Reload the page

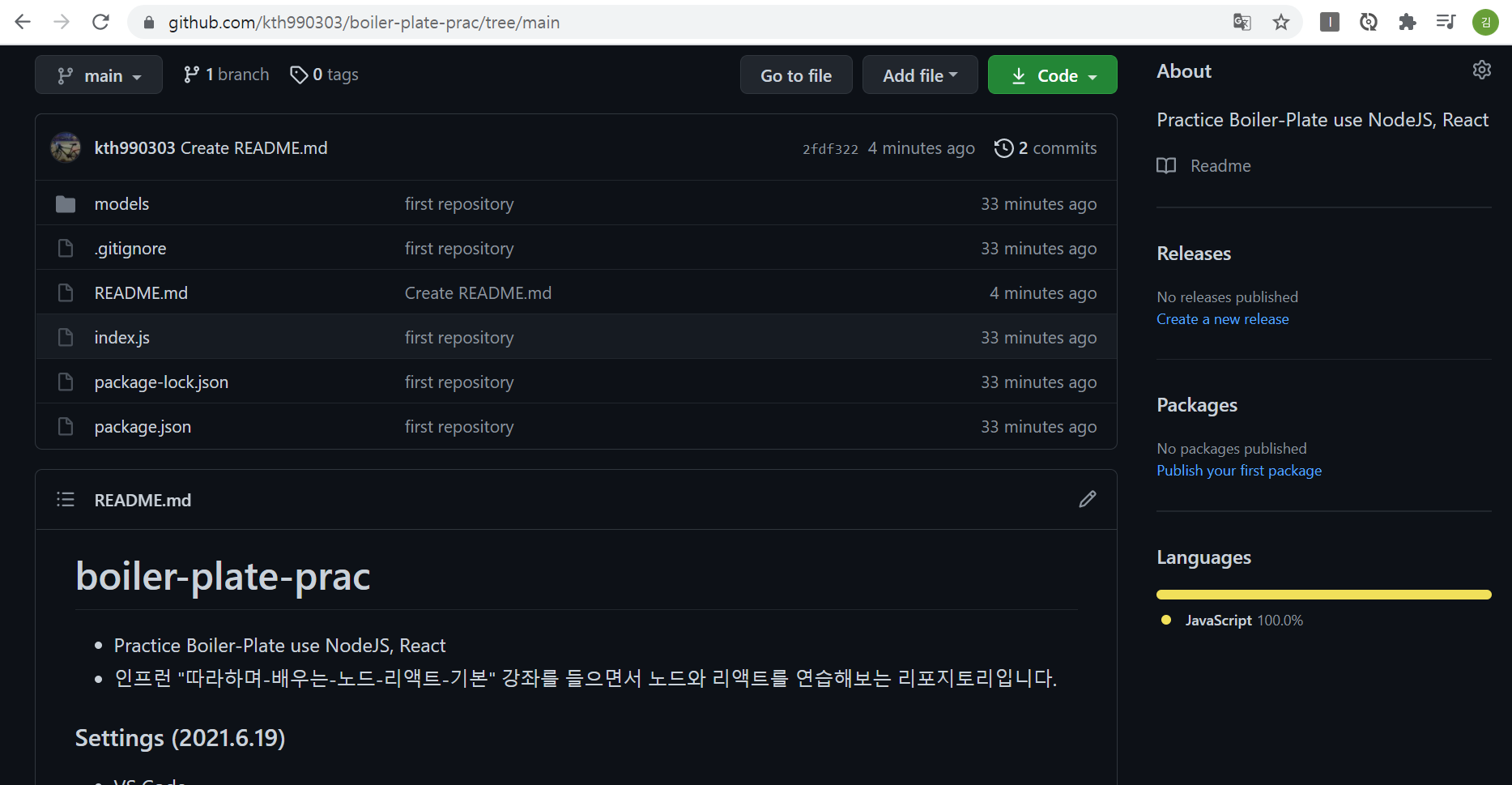tap(100, 22)
